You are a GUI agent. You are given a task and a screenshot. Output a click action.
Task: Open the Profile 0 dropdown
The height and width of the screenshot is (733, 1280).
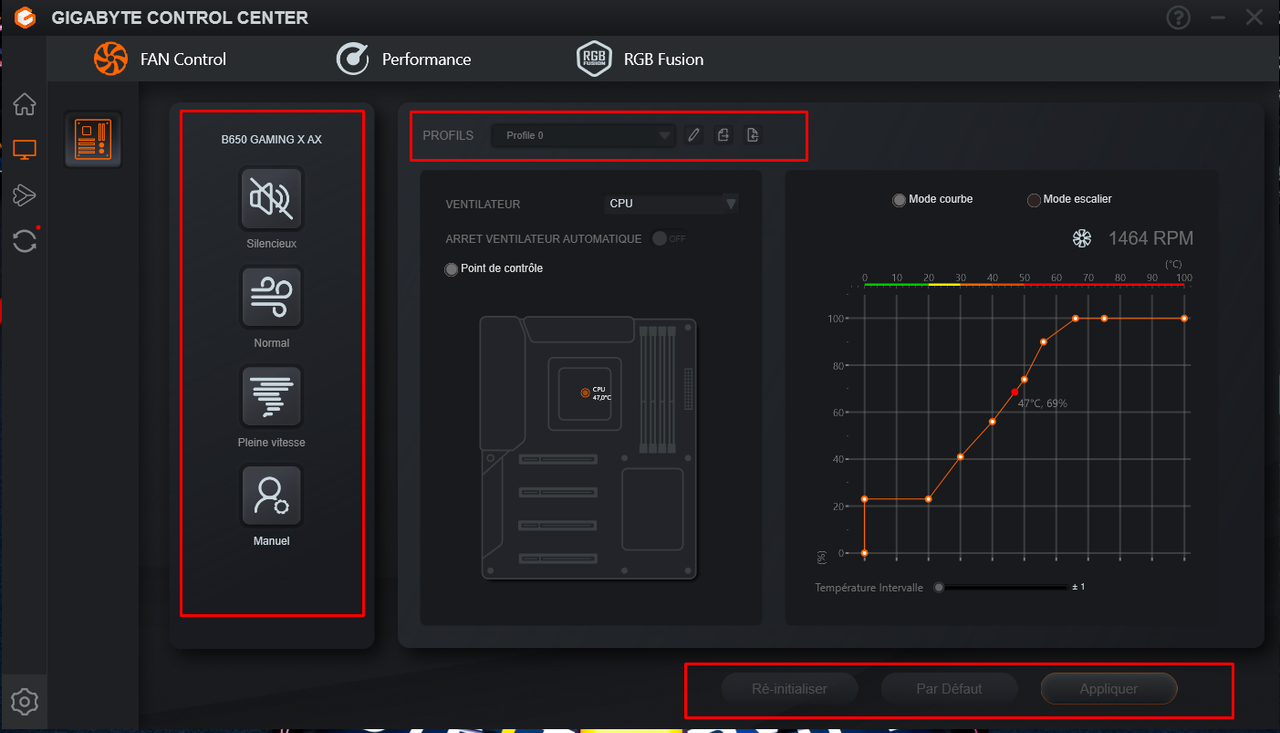tap(583, 134)
